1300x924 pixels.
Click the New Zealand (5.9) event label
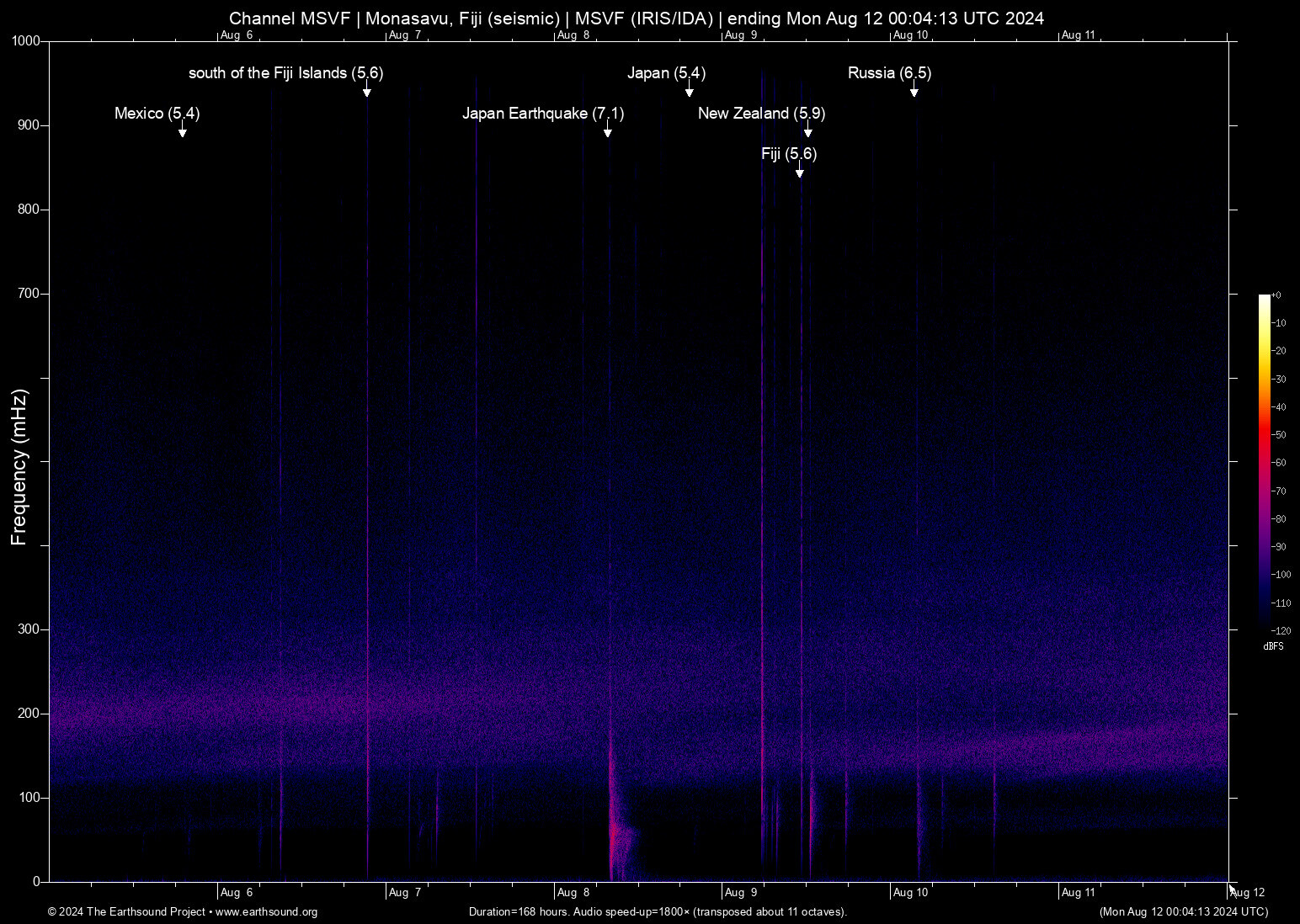(x=762, y=114)
